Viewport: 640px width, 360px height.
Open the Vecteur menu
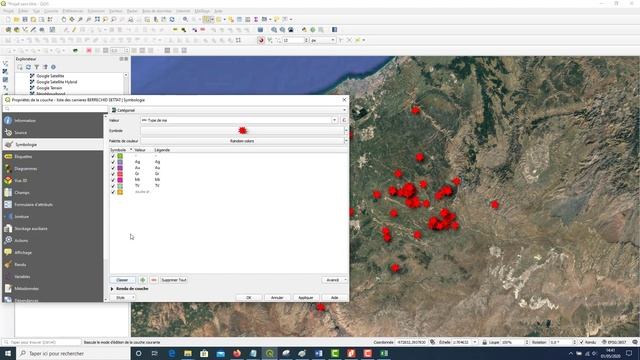click(x=116, y=11)
